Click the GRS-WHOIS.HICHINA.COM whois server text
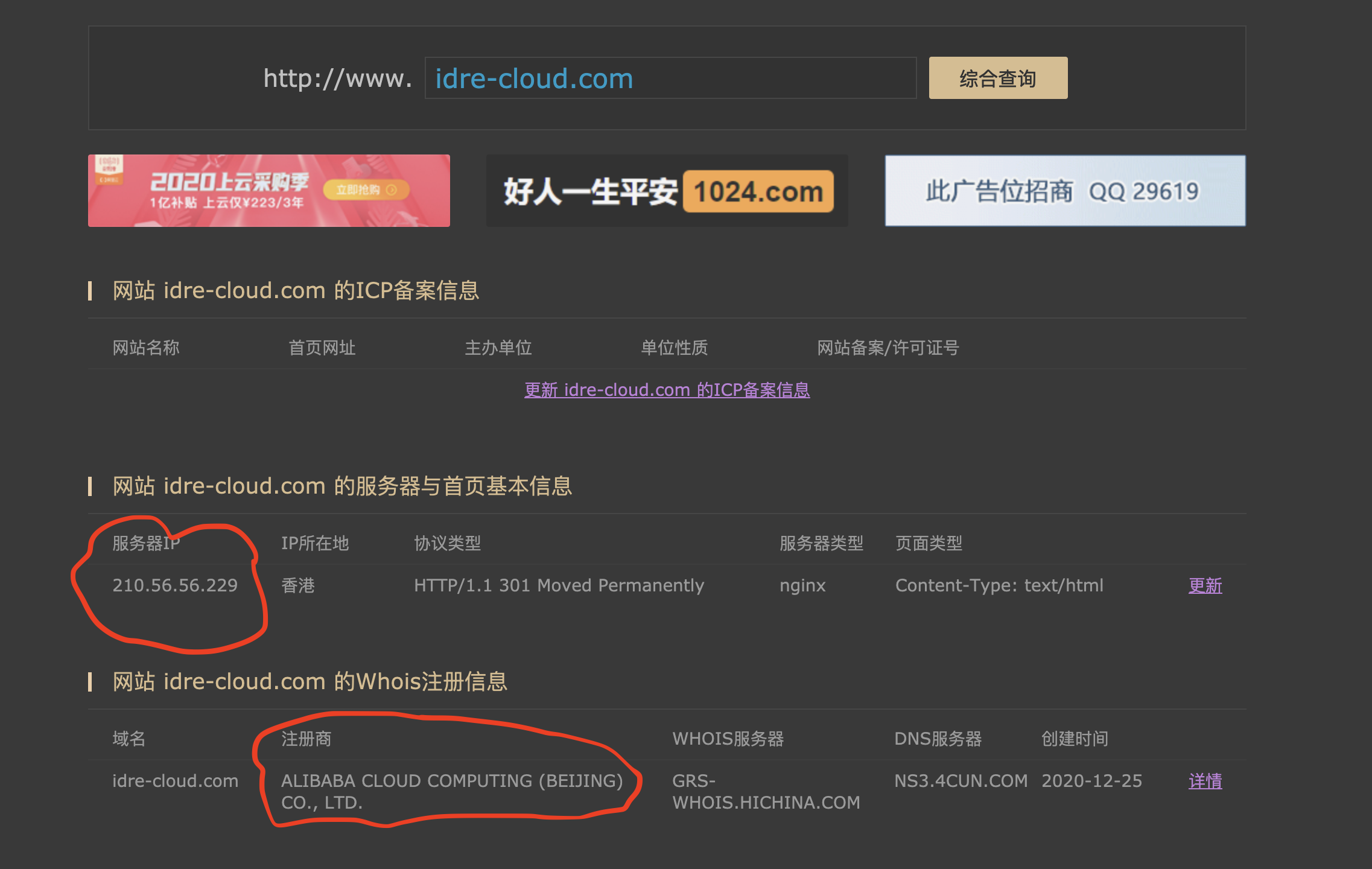 pyautogui.click(x=766, y=792)
